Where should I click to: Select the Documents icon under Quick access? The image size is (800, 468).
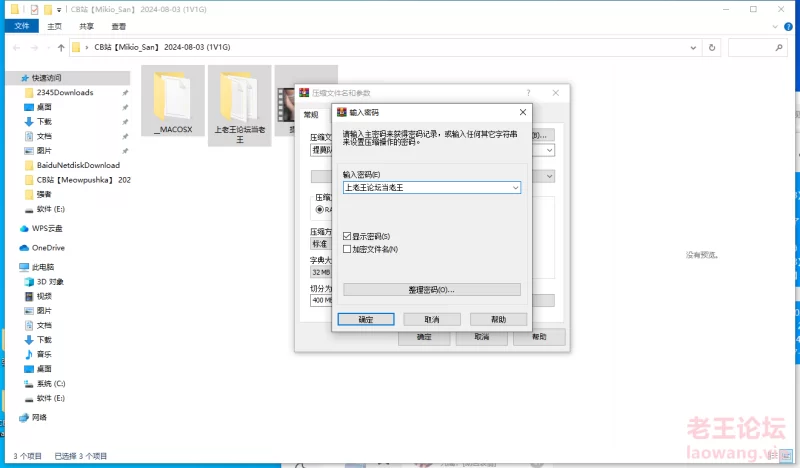click(x=29, y=136)
